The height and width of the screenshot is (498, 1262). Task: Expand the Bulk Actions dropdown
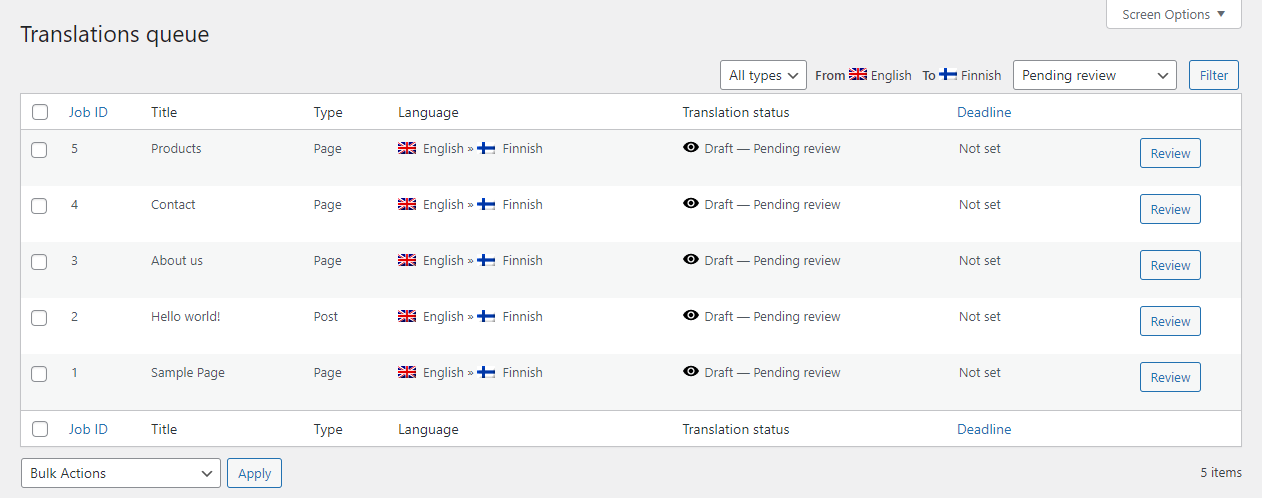[121, 473]
